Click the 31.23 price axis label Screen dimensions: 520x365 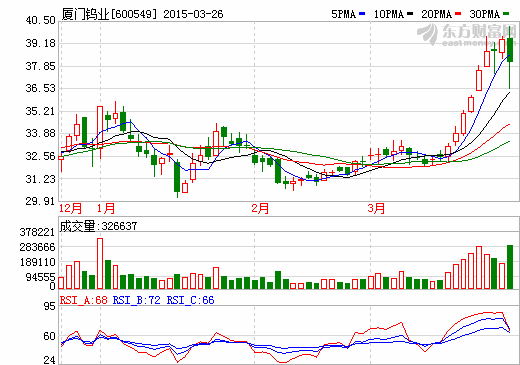41,179
